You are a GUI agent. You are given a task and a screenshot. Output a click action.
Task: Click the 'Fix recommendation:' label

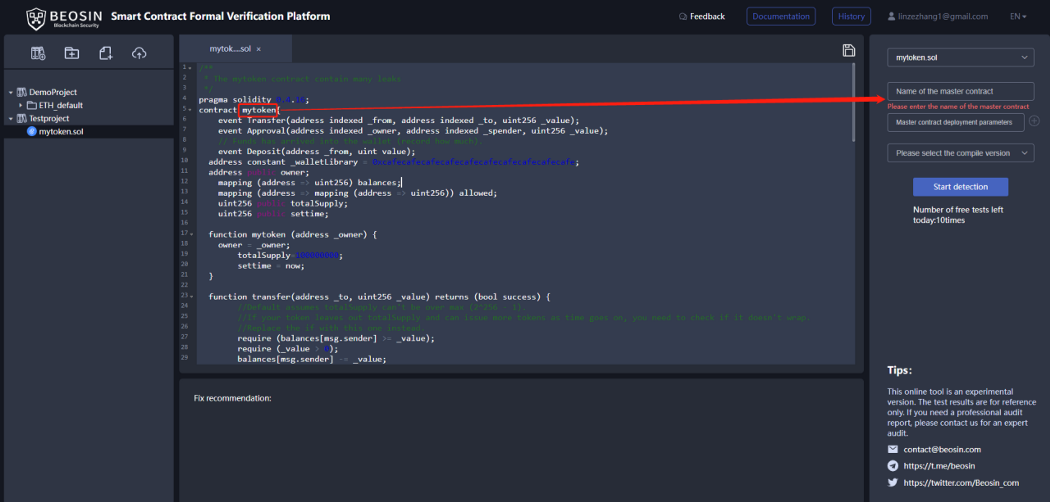[x=232, y=398]
